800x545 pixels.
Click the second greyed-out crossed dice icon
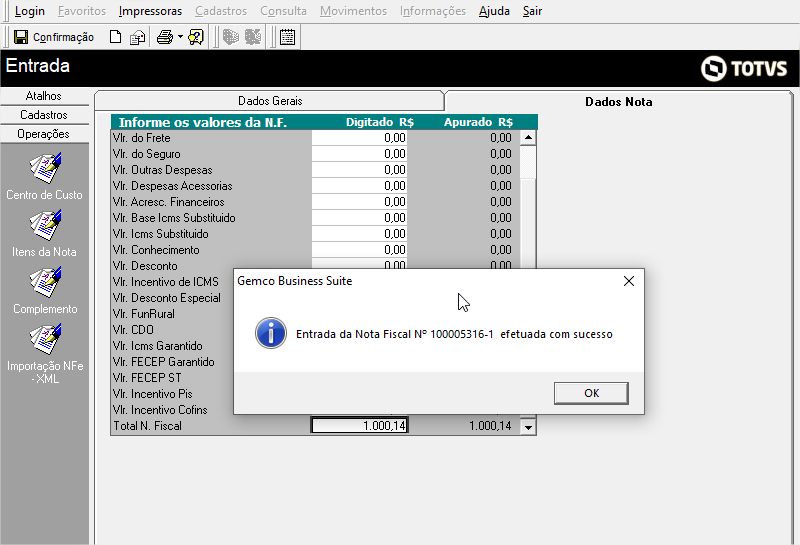(x=253, y=37)
